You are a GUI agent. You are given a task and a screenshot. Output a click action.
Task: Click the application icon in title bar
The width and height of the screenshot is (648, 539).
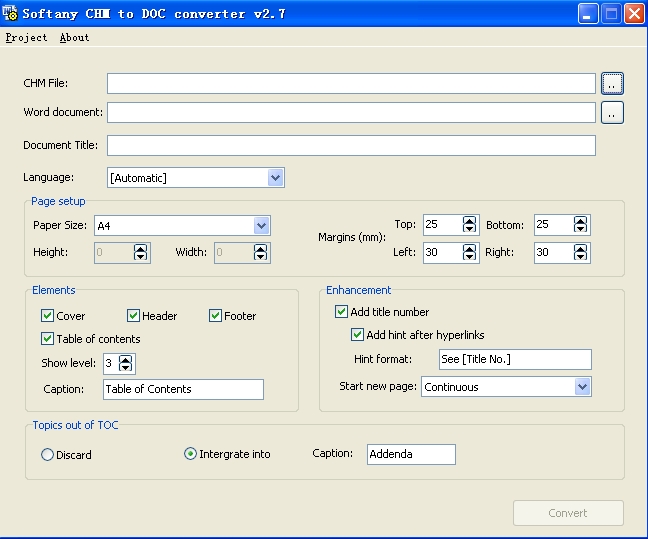point(10,14)
